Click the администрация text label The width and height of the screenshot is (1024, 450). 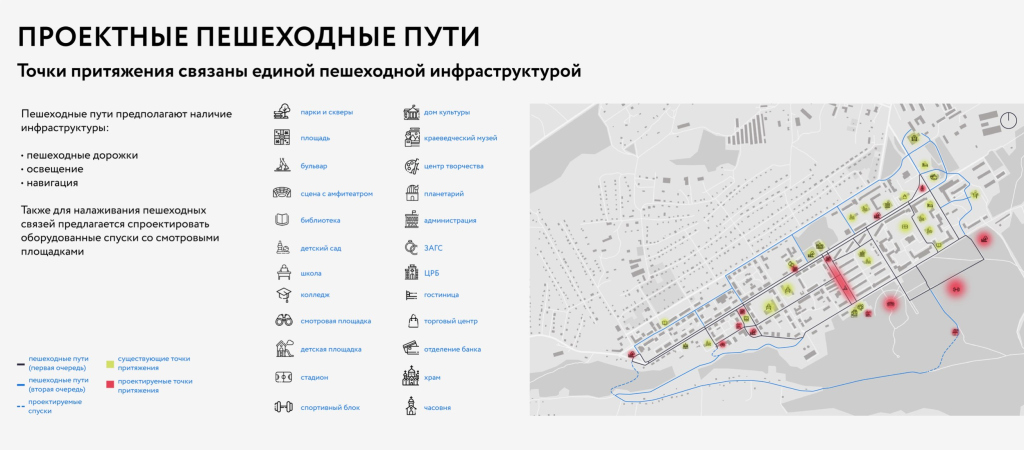tap(450, 220)
